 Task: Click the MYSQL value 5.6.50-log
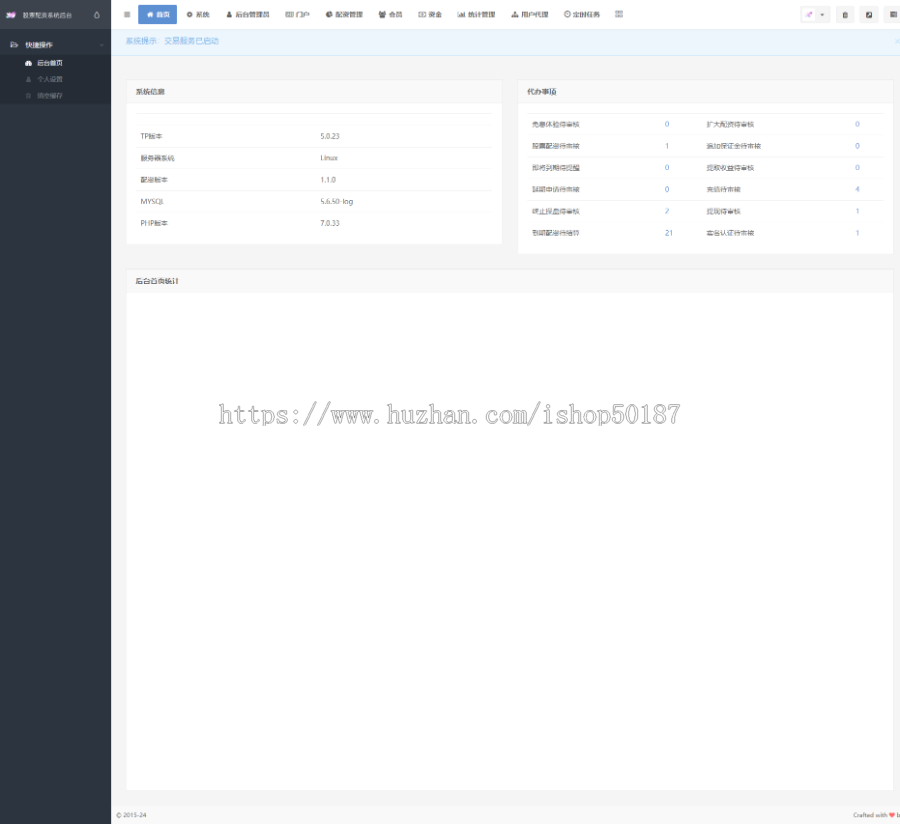(337, 201)
